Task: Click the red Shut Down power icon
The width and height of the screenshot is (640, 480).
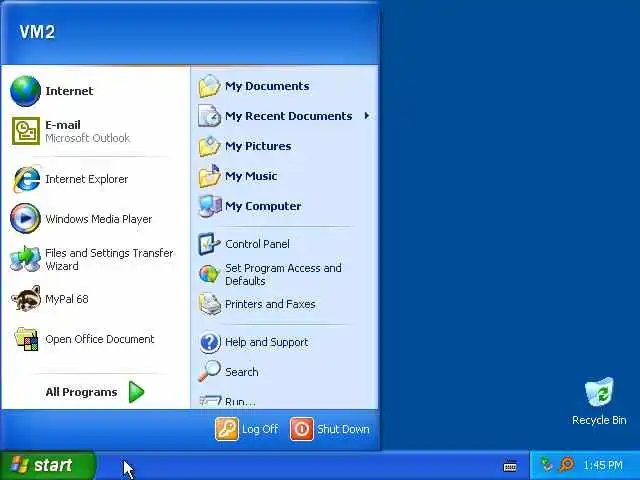Action: pyautogui.click(x=302, y=429)
